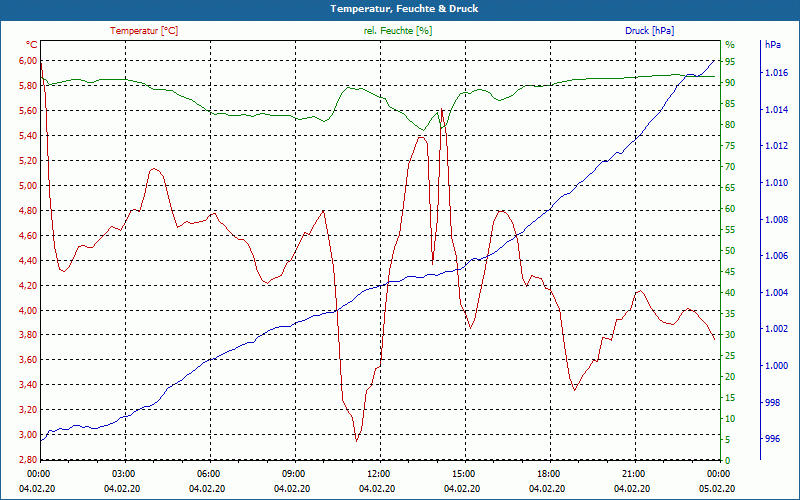
Task: Click the 95 humidity axis value
Action: pyautogui.click(x=730, y=62)
